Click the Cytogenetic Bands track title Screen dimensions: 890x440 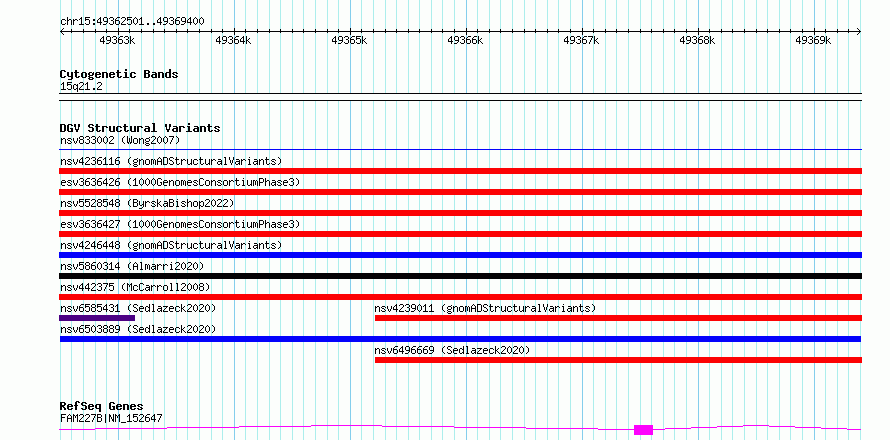pos(119,74)
